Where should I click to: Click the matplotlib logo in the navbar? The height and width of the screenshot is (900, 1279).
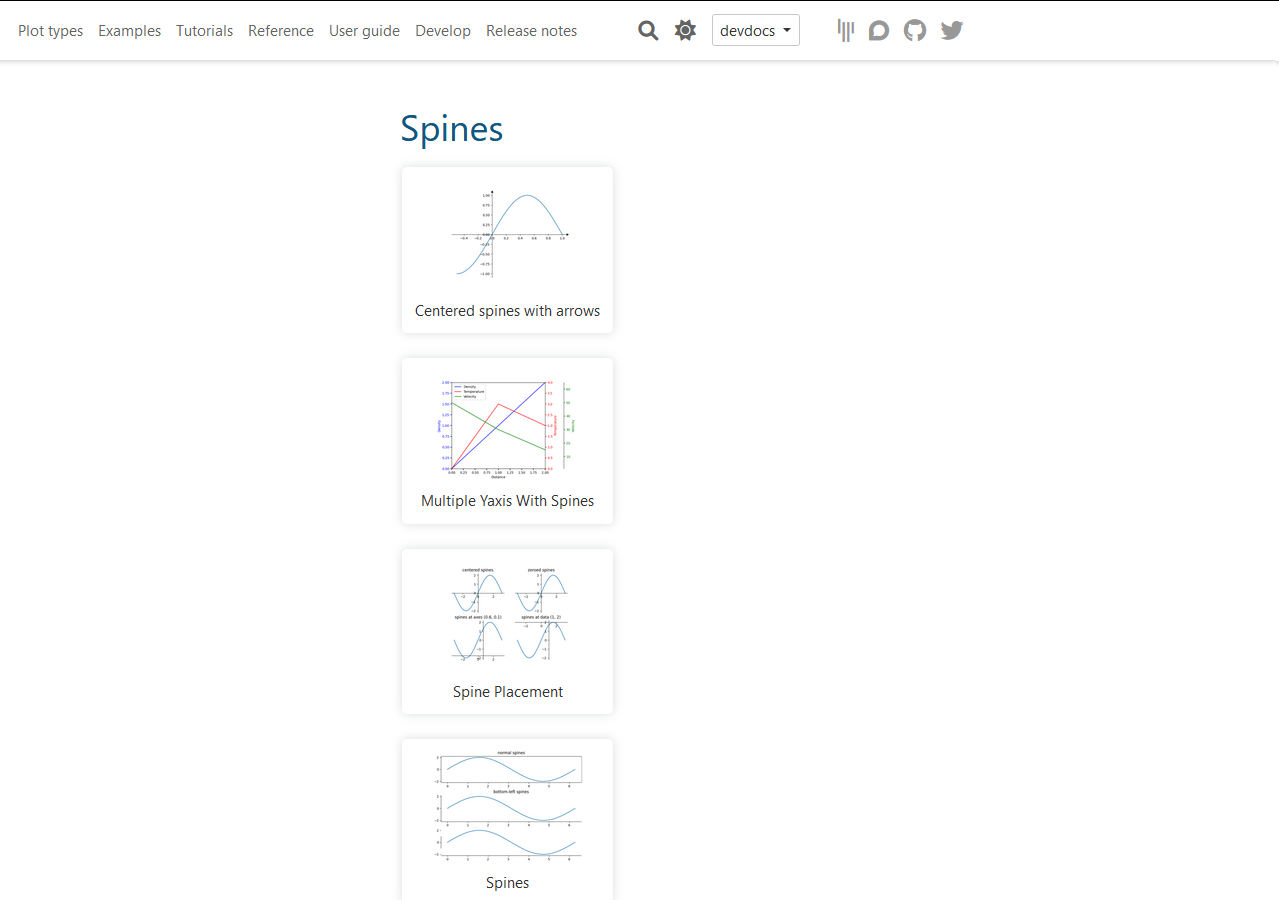[x=845, y=30]
